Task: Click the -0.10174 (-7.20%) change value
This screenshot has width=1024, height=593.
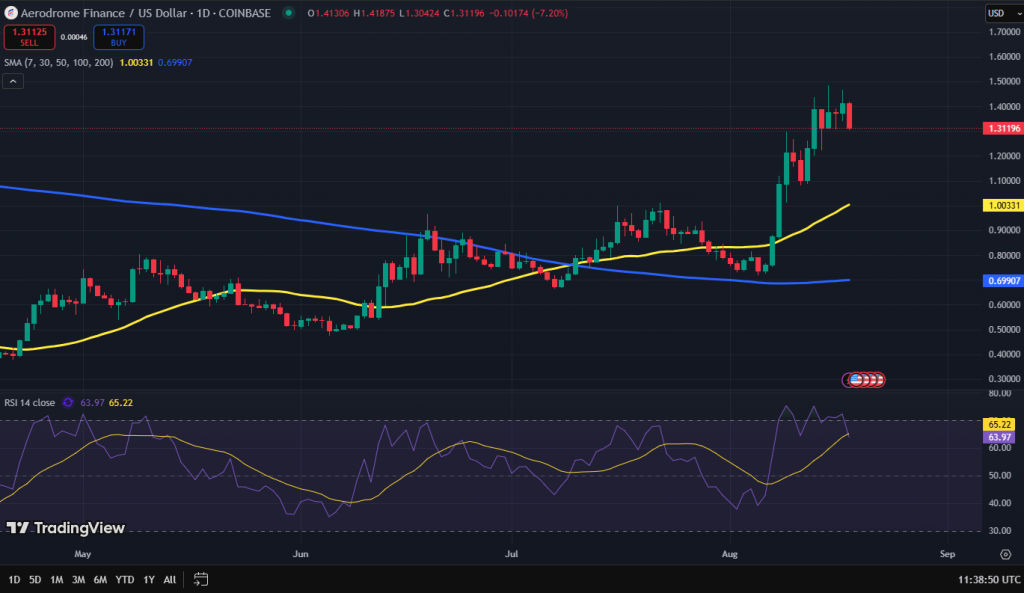Action: (x=530, y=13)
